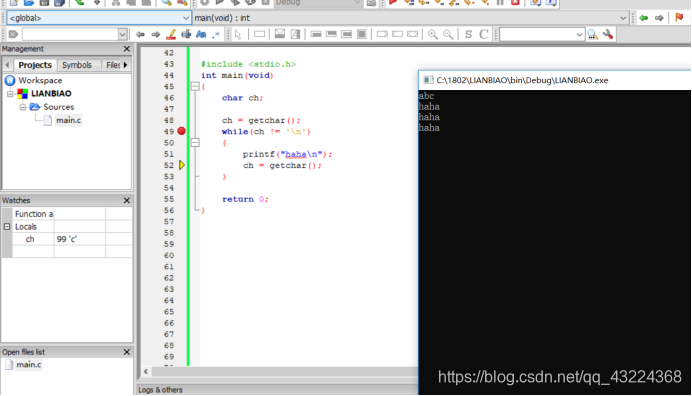Toggle search selected text only icon
This screenshot has height=396, width=692.
click(x=186, y=34)
